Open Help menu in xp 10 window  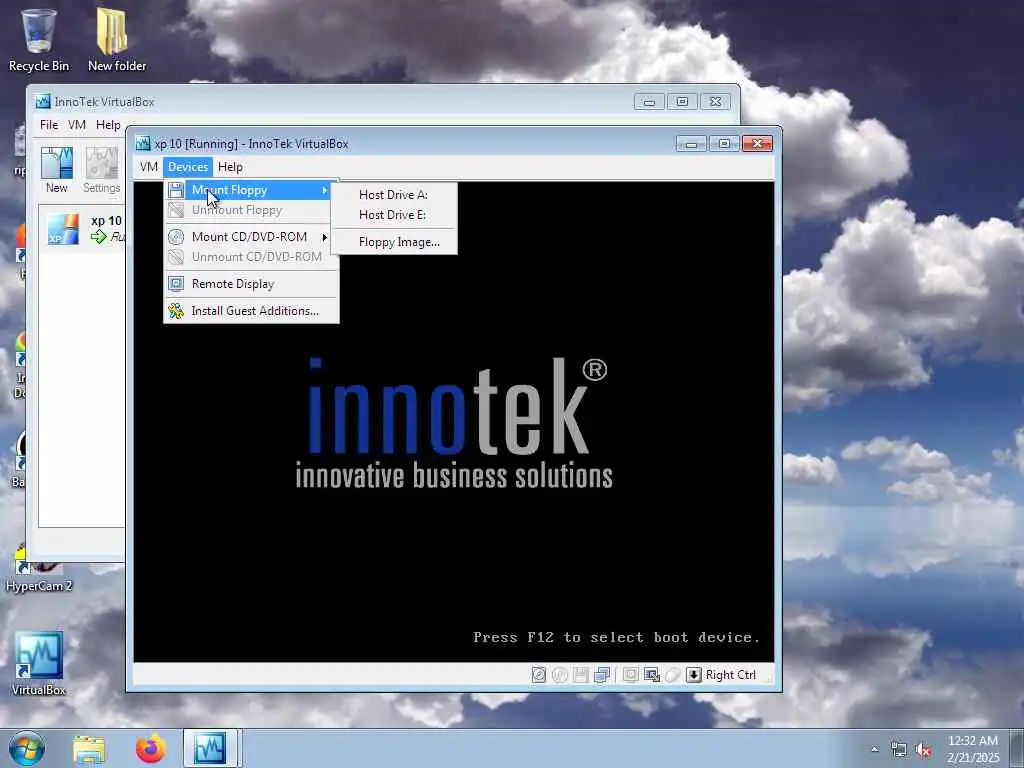click(231, 167)
